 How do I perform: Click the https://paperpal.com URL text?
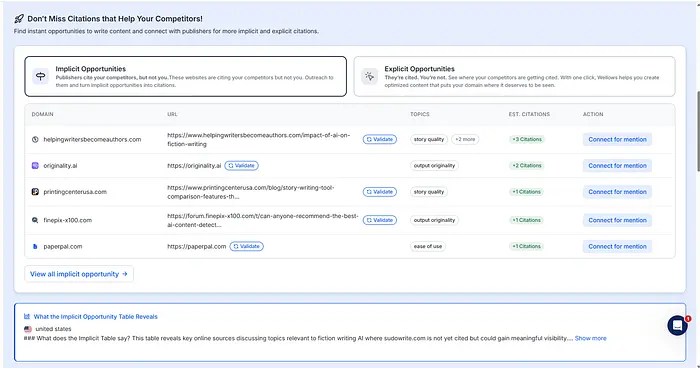197,247
